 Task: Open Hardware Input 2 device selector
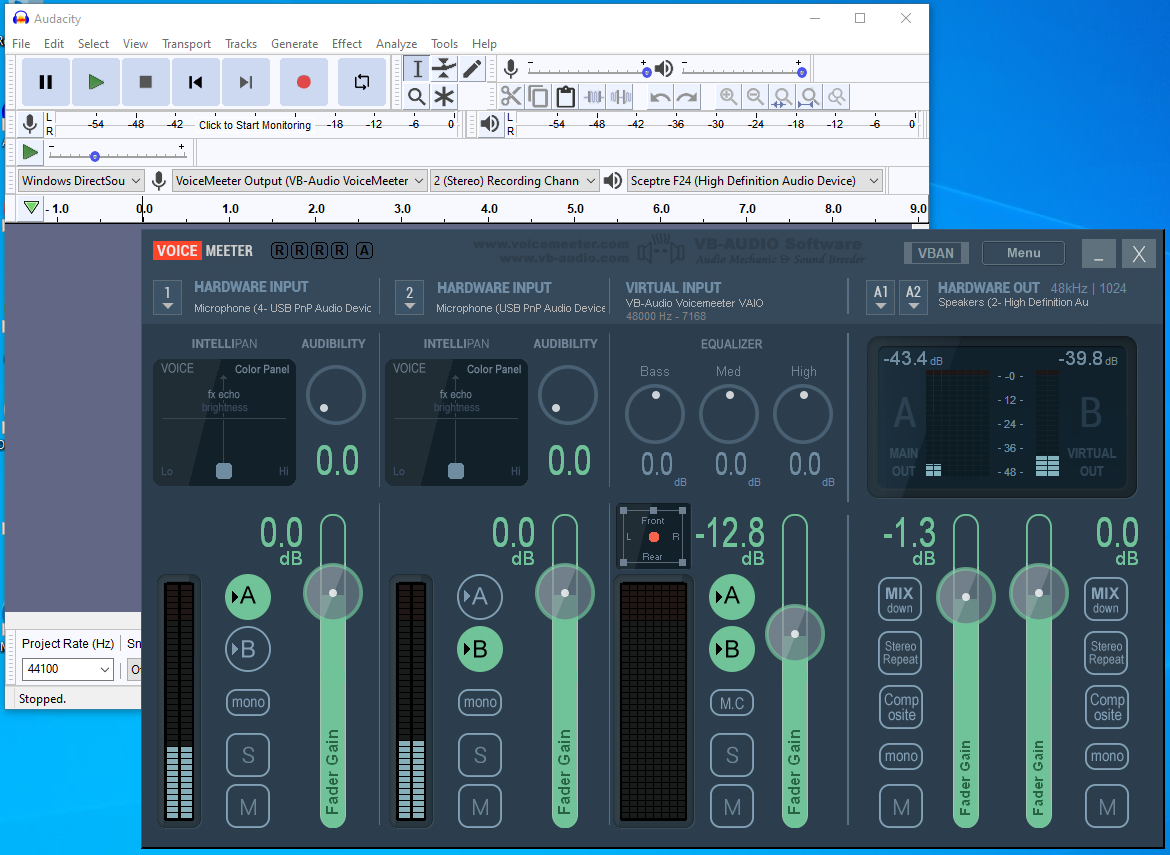tap(410, 297)
